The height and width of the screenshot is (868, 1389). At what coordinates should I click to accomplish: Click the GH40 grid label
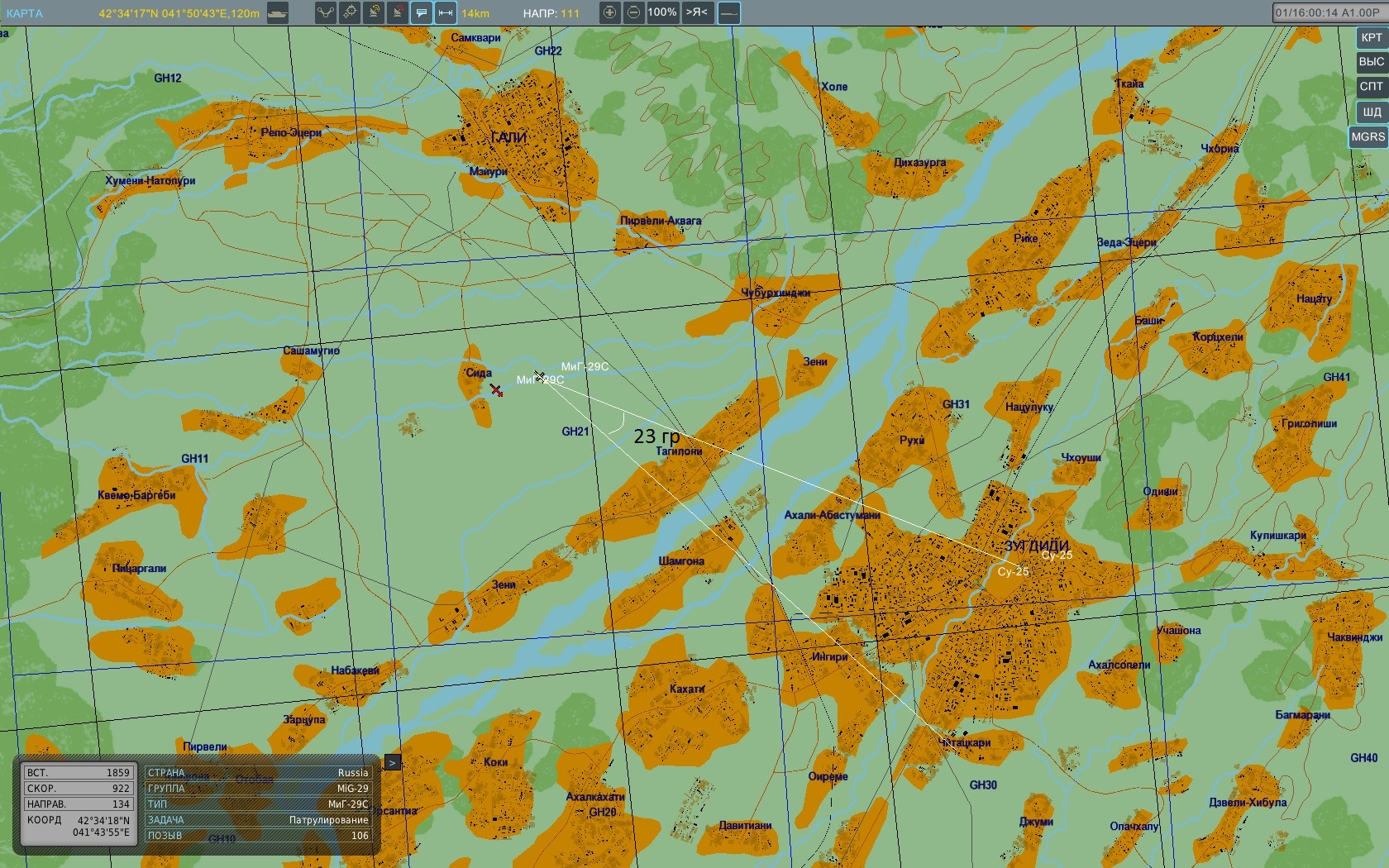click(1364, 758)
